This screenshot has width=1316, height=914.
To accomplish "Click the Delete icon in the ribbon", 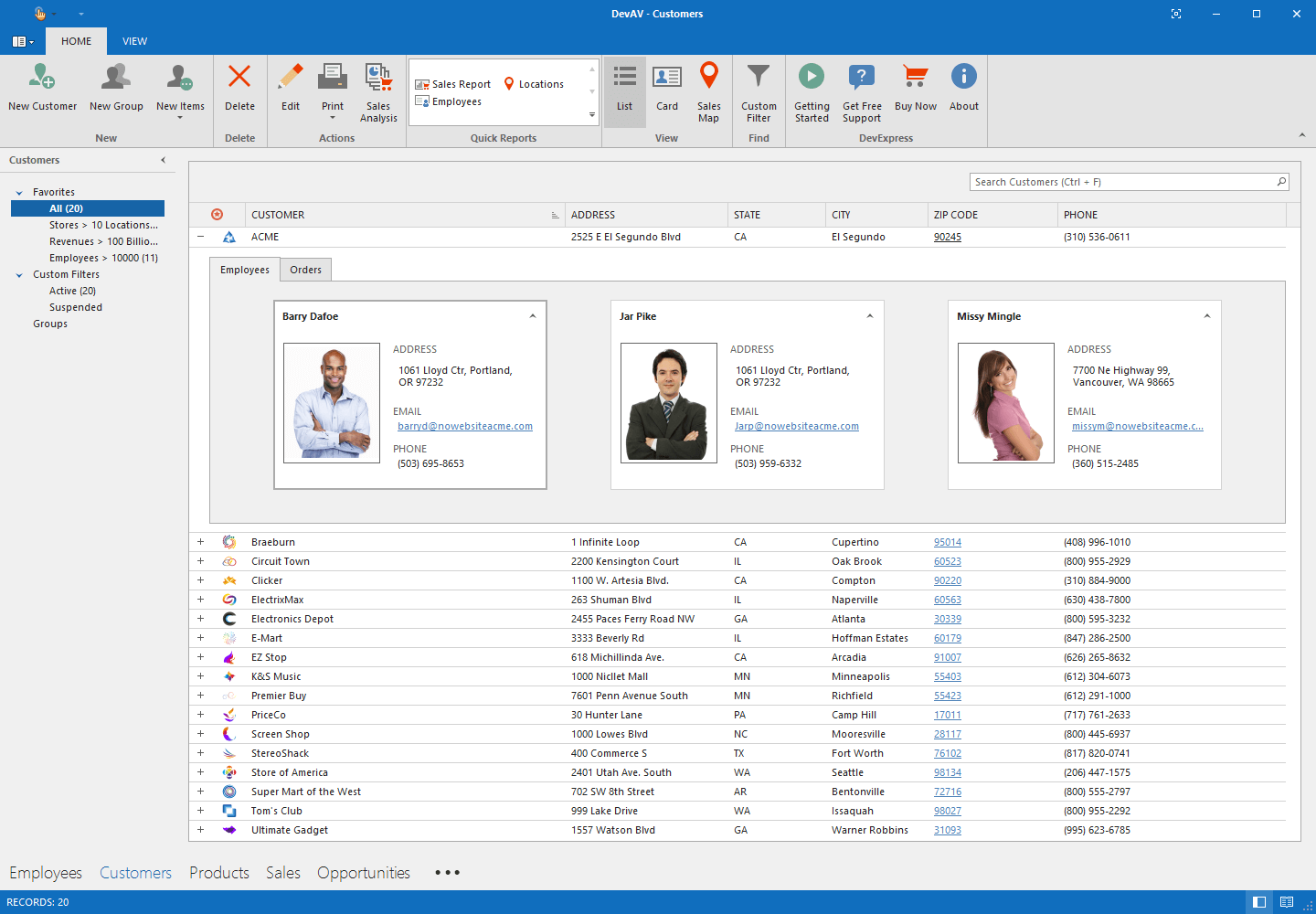I will point(239,78).
